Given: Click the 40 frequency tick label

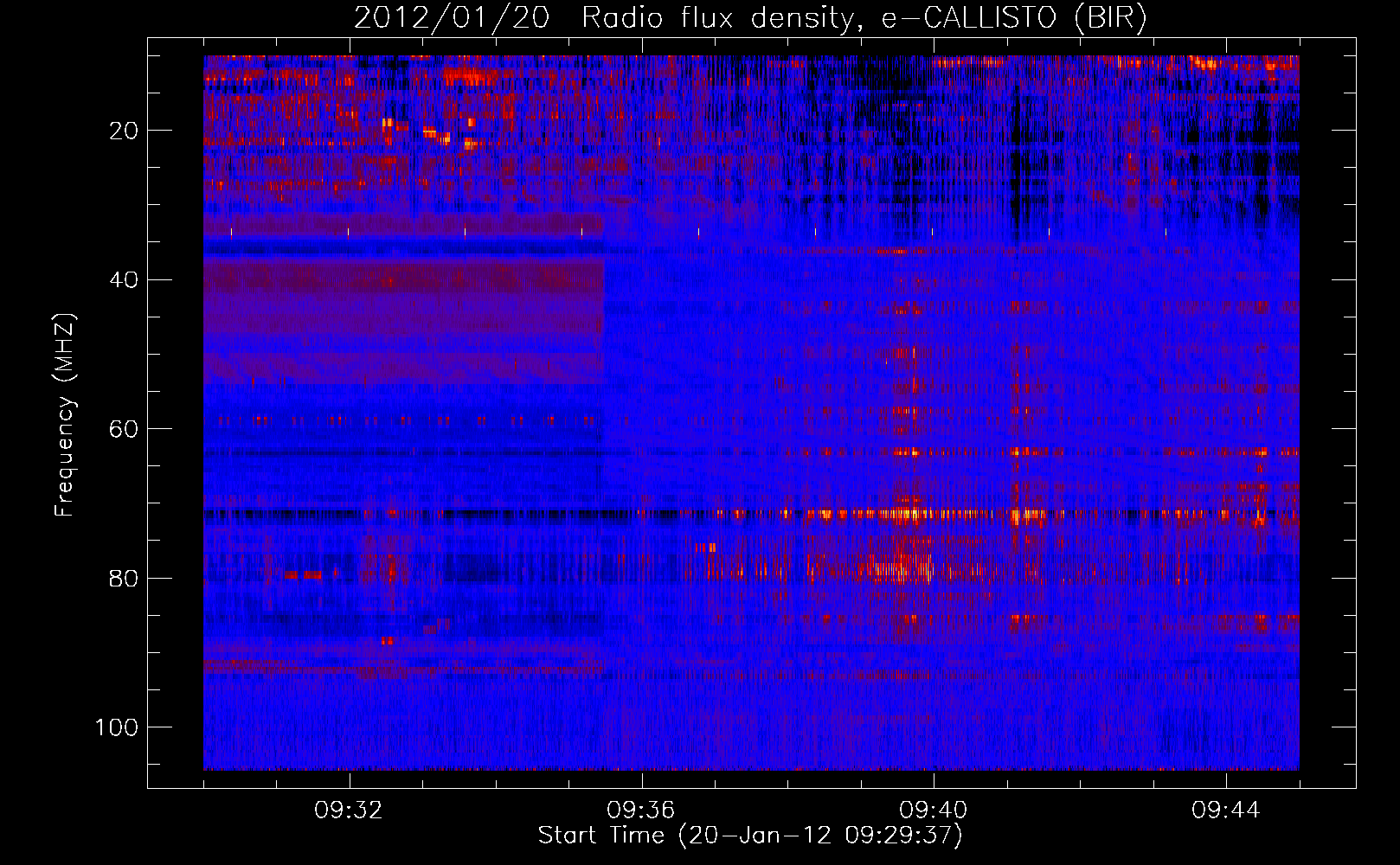Looking at the screenshot, I should [124, 280].
